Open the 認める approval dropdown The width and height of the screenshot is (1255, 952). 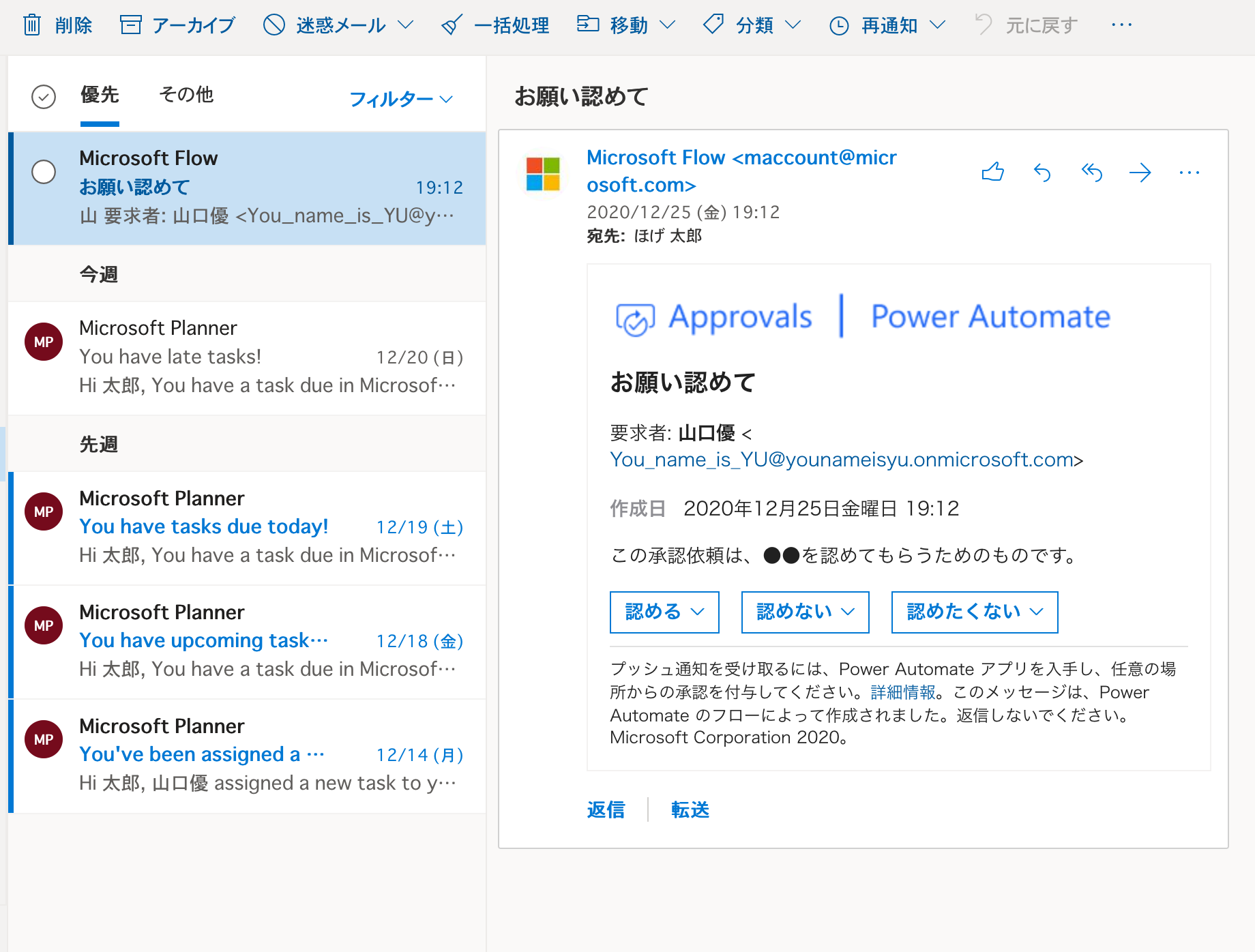click(664, 612)
